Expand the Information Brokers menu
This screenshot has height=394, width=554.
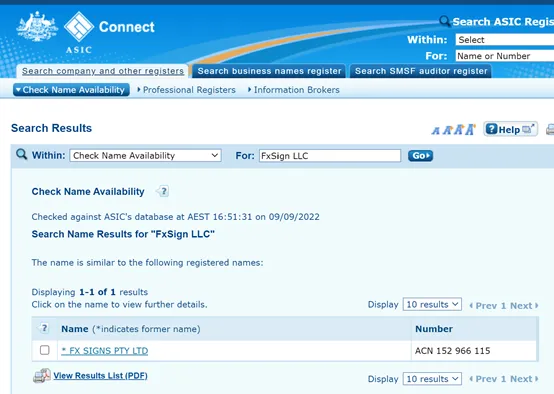294,90
